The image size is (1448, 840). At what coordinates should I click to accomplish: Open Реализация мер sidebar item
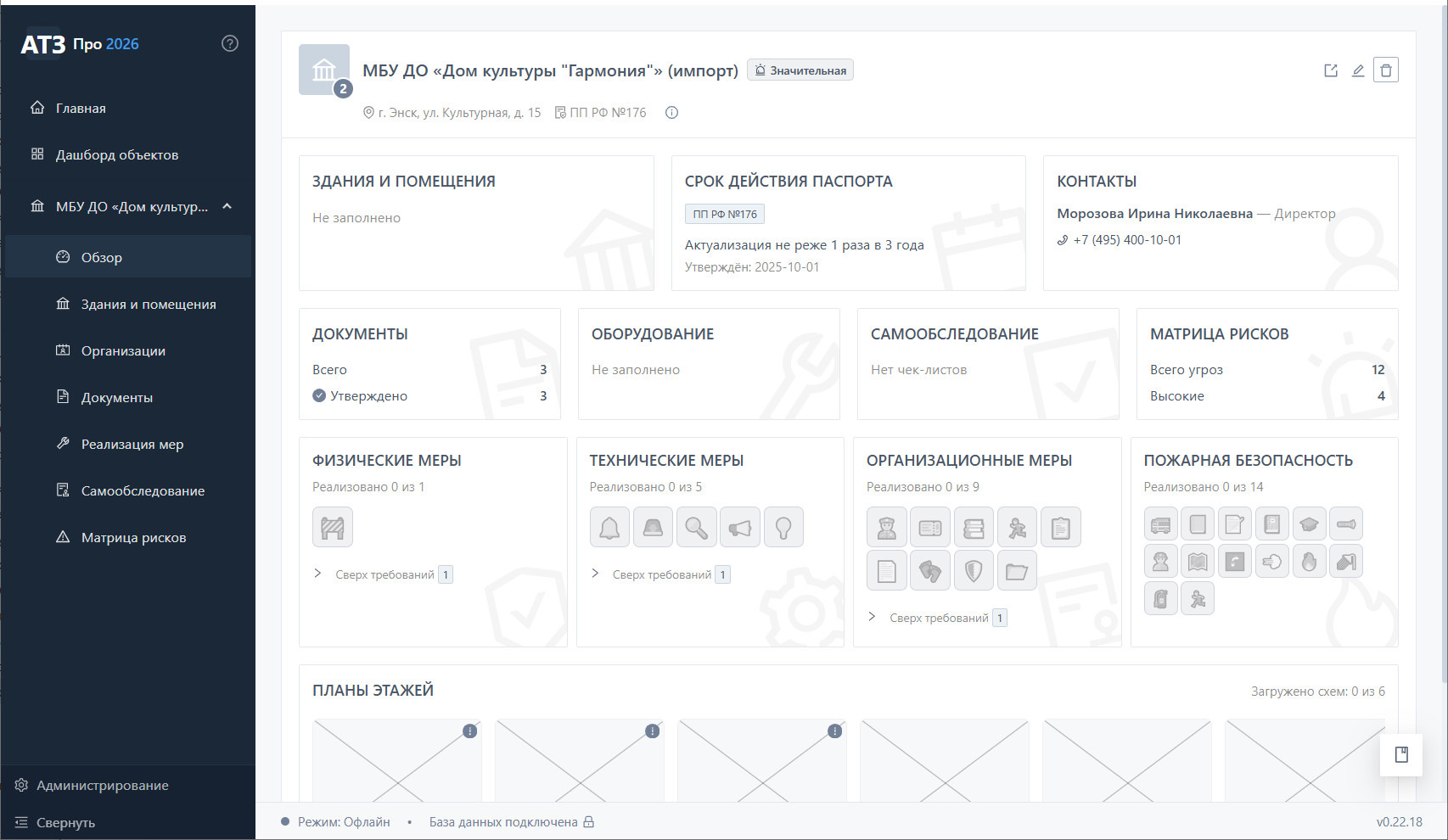127,444
